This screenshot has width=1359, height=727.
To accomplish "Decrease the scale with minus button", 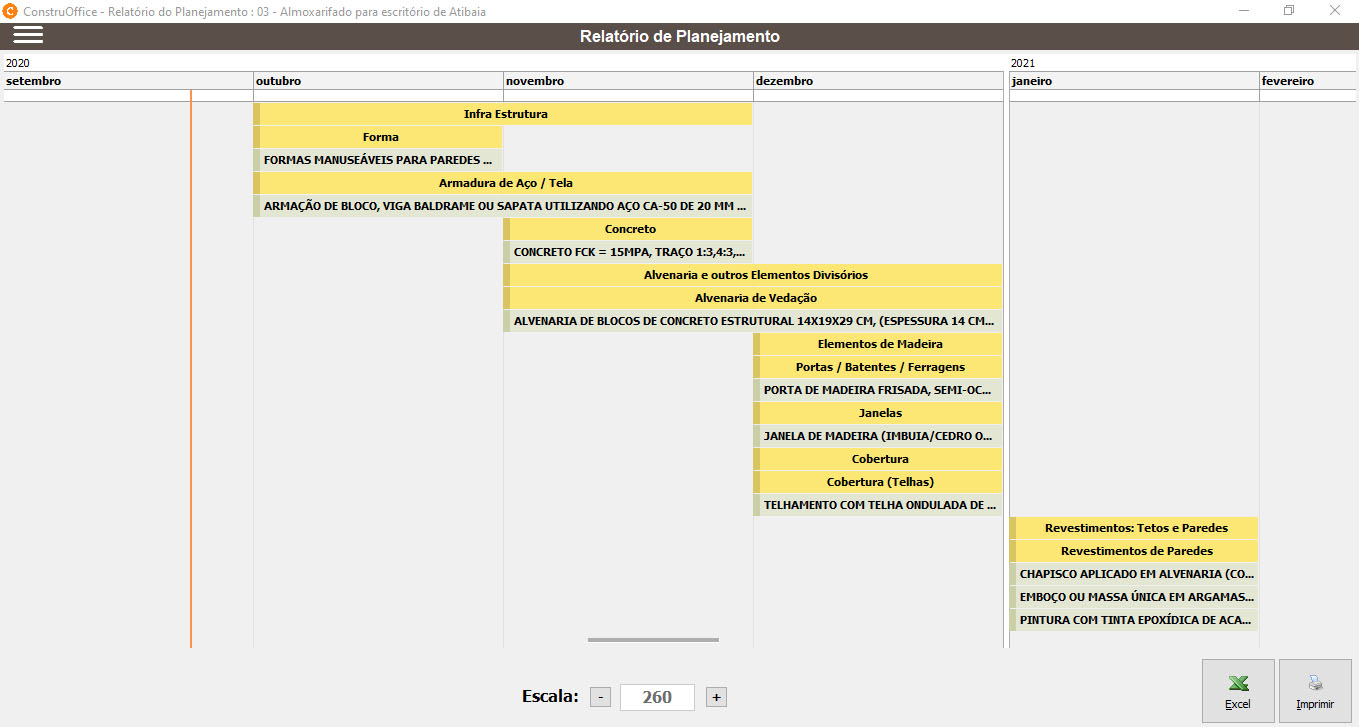I will point(600,697).
